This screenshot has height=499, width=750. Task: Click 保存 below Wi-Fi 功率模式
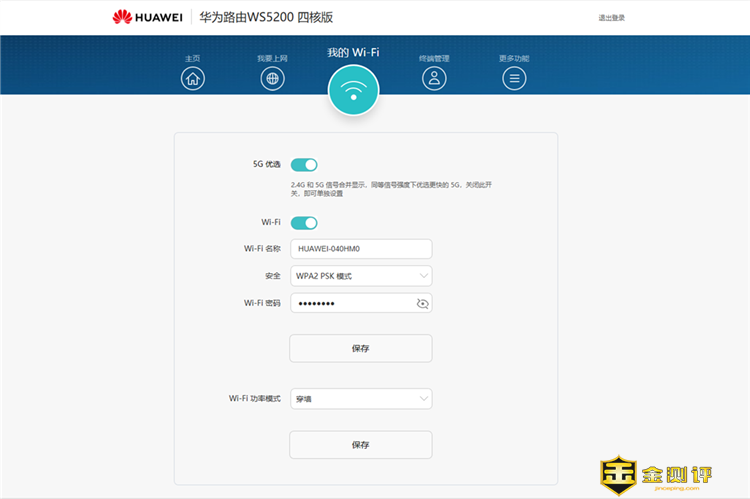point(361,444)
